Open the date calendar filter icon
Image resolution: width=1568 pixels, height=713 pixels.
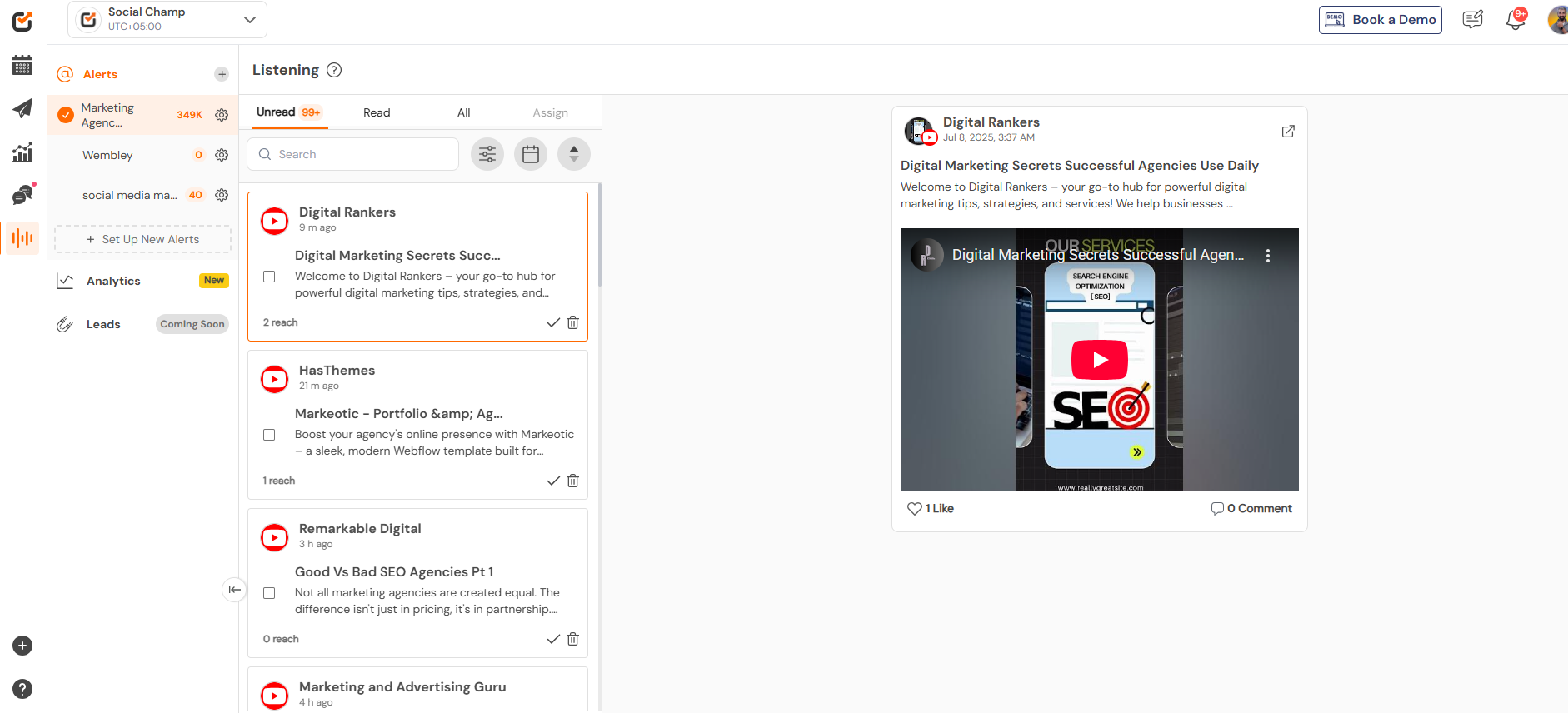[x=531, y=154]
